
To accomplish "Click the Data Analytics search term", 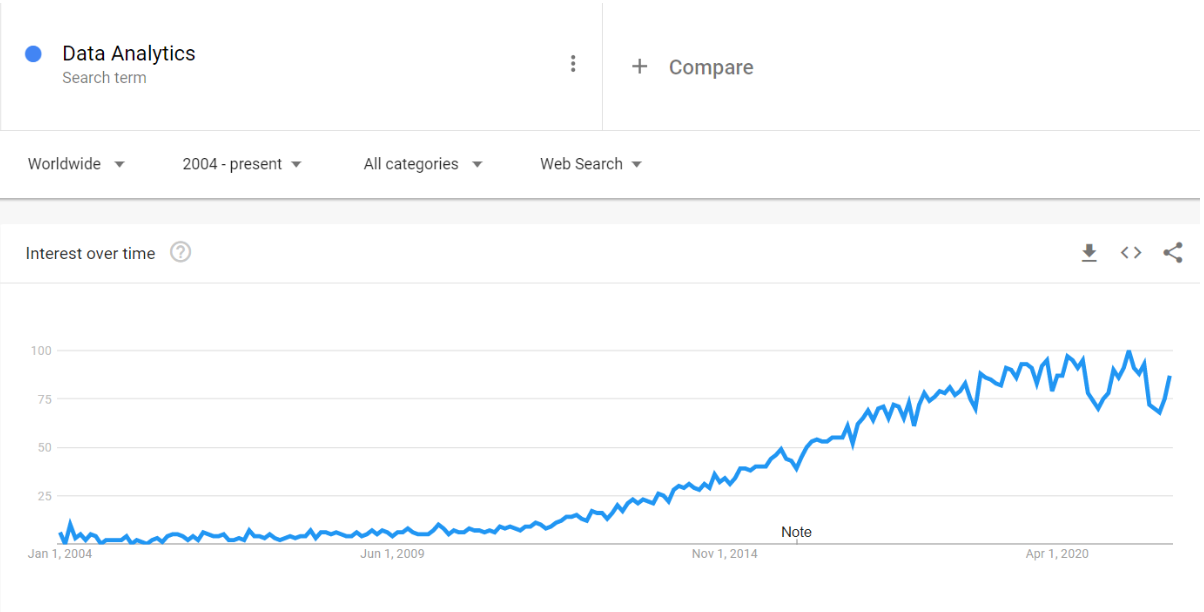I will coord(129,54).
